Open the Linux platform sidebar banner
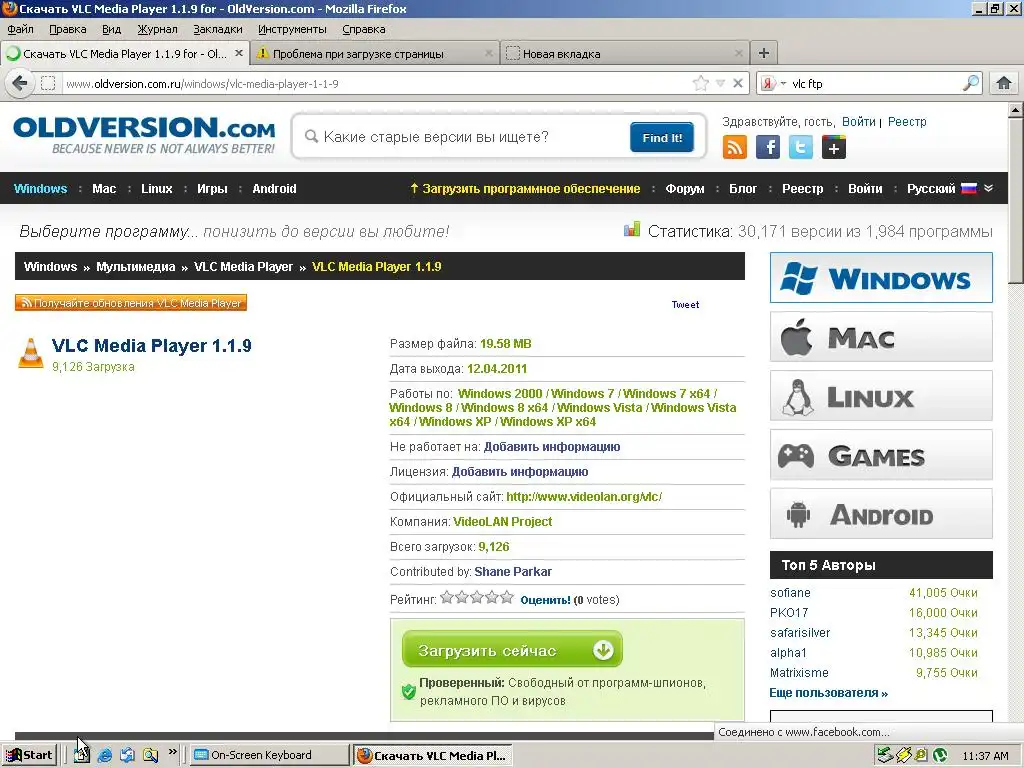Viewport: 1024px width, 768px height. (x=881, y=396)
